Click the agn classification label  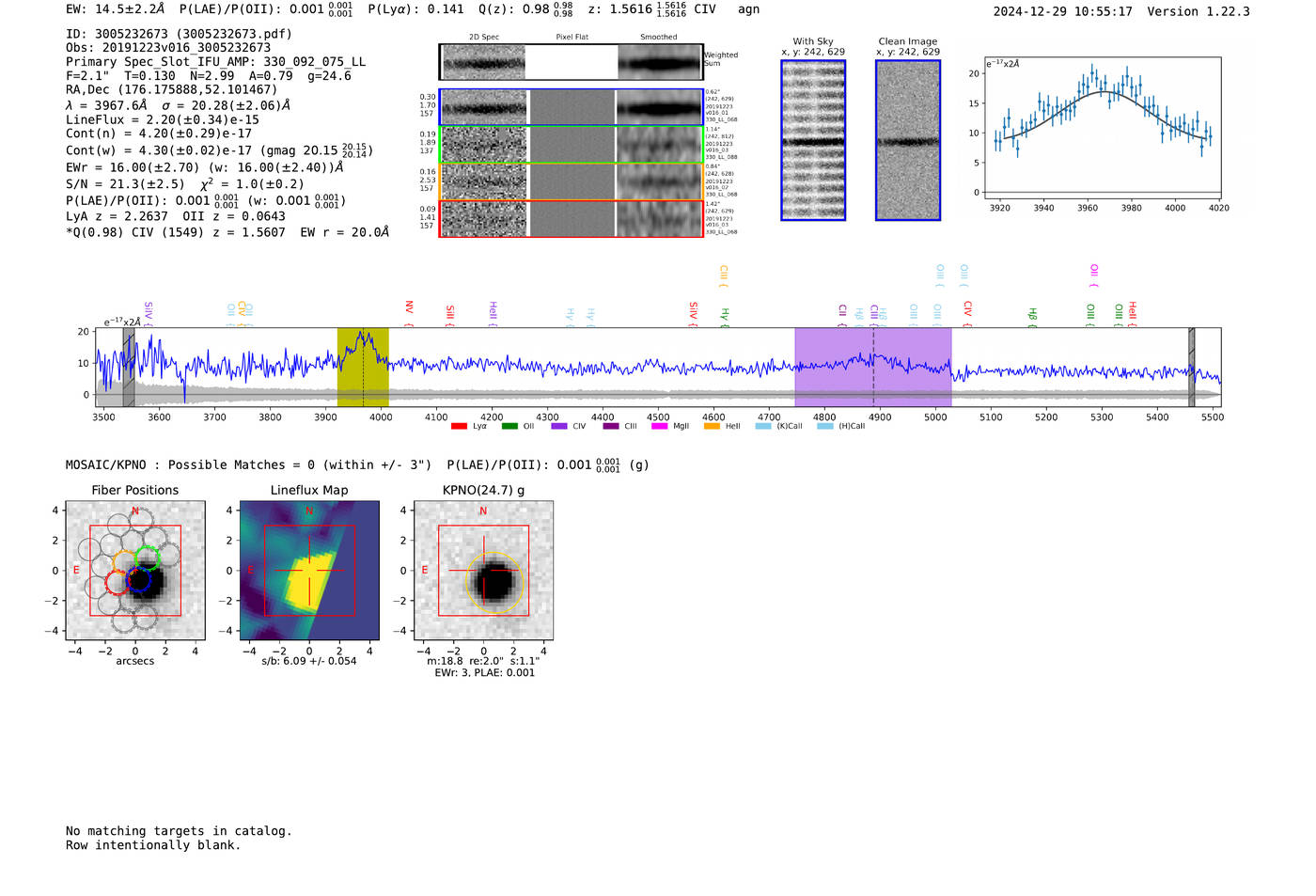tap(748, 9)
